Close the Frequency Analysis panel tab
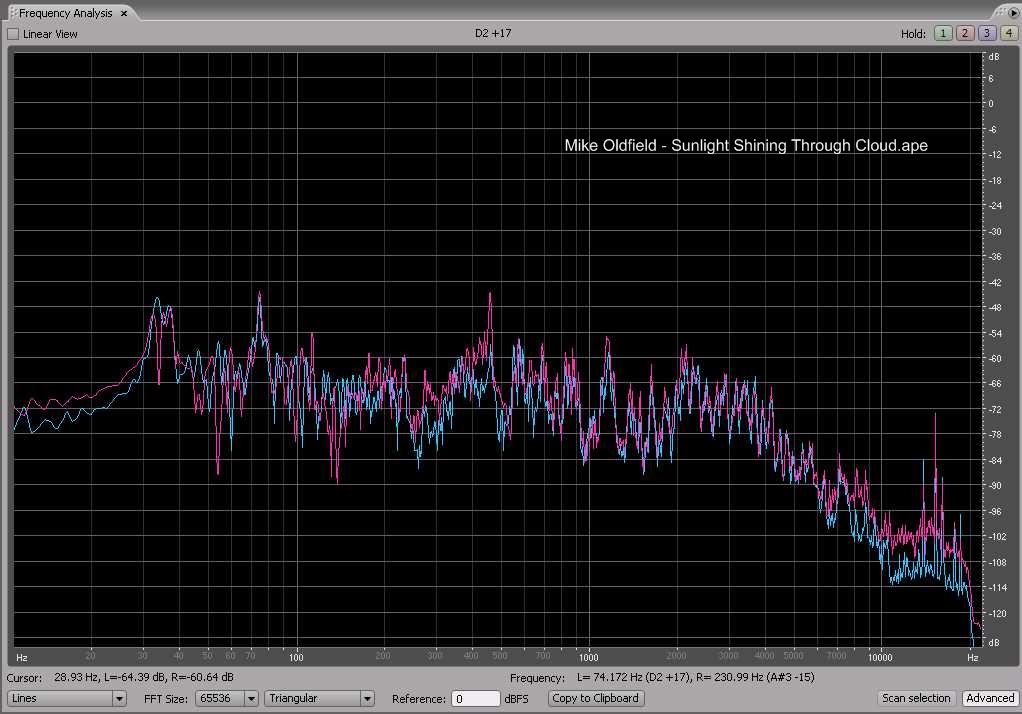This screenshot has height=714, width=1022. coord(124,13)
